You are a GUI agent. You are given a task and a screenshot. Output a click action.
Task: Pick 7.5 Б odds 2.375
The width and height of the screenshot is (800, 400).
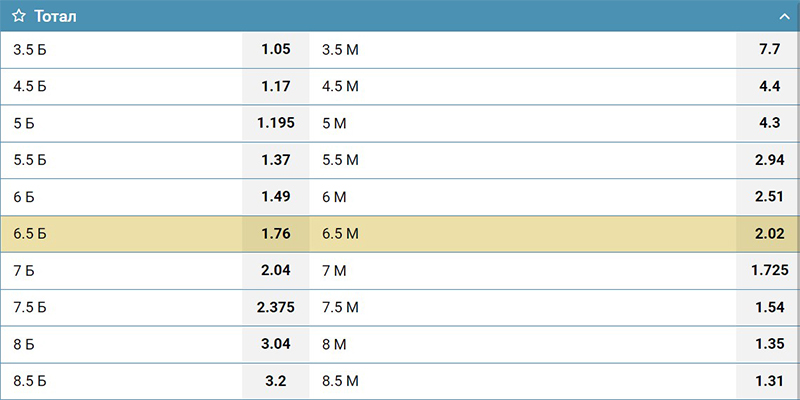coord(276,307)
